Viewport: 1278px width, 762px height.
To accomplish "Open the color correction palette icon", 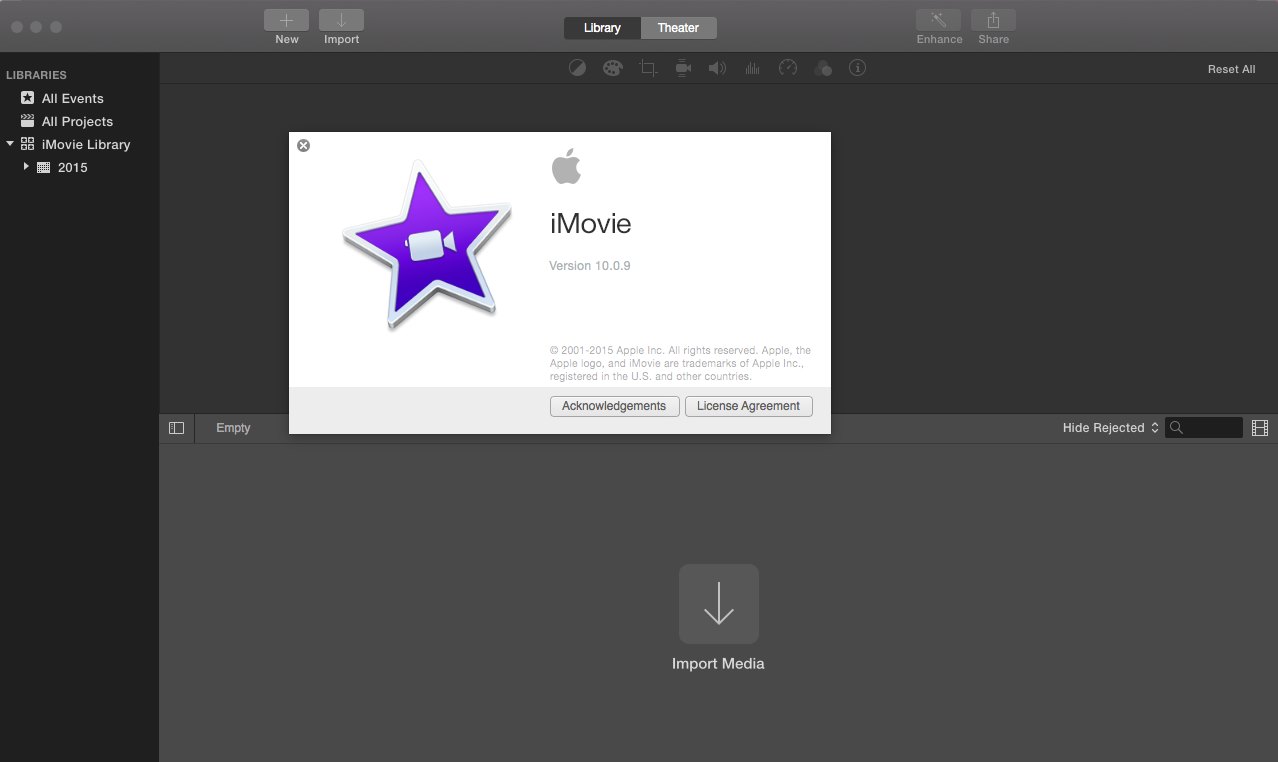I will (612, 68).
